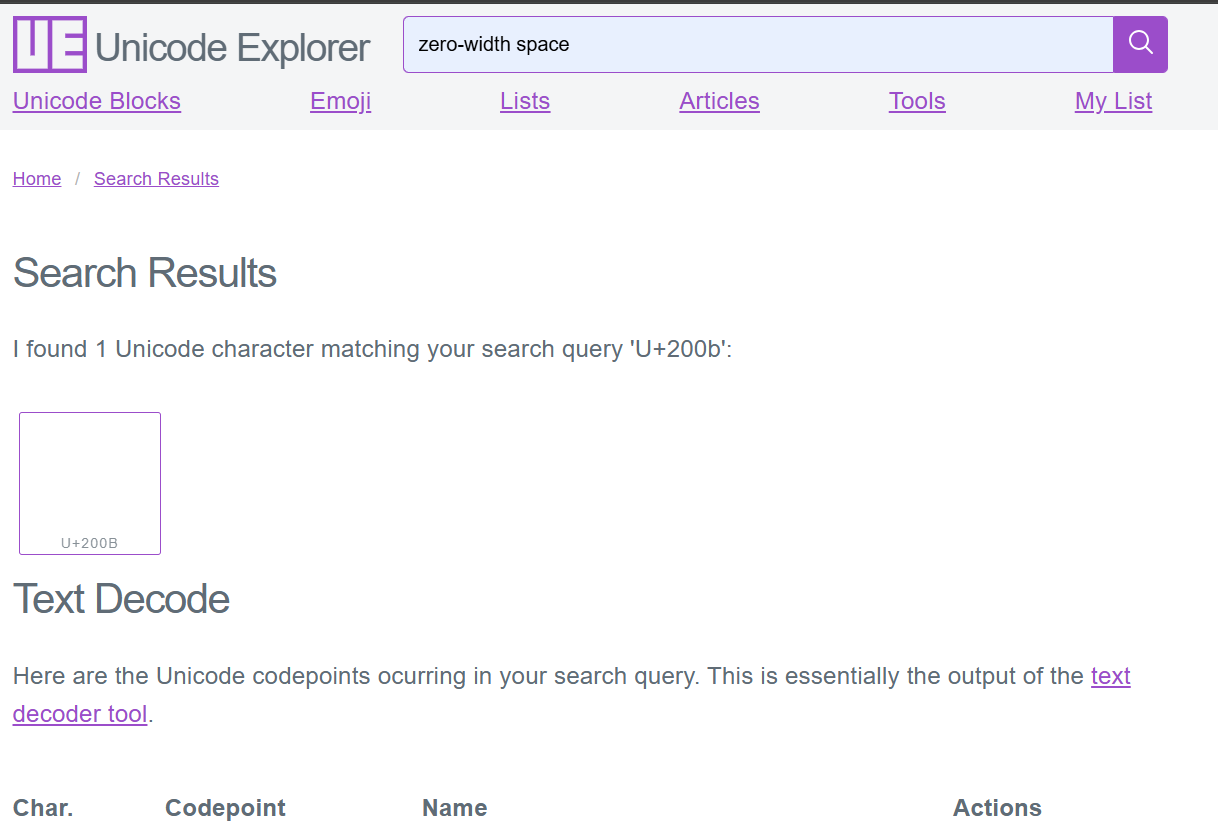Click the 'Actions' column header
This screenshot has width=1218, height=832.
click(x=996, y=808)
